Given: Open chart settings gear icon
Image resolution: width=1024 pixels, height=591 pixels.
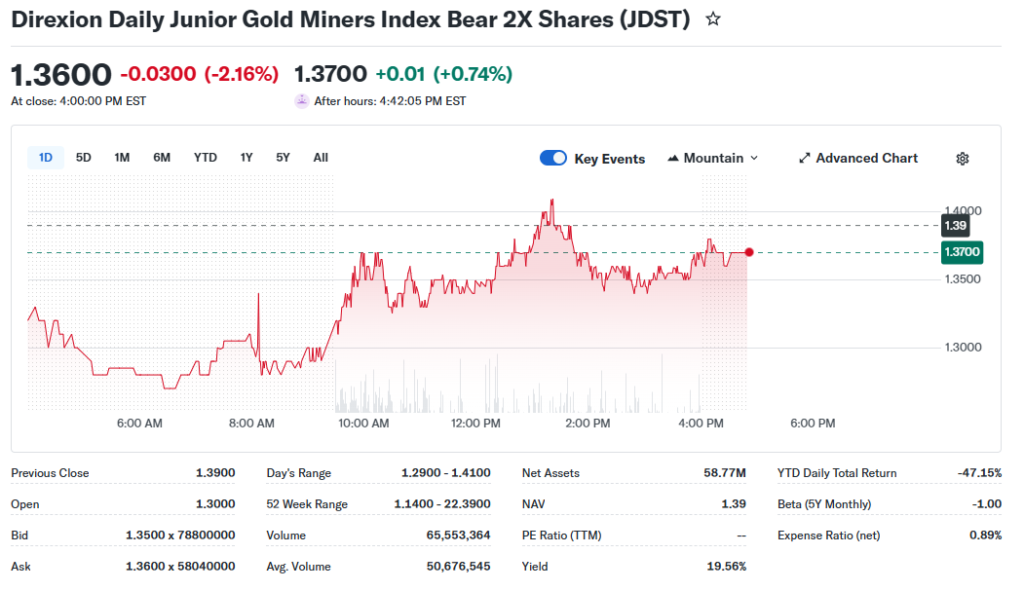Looking at the screenshot, I should point(962,158).
